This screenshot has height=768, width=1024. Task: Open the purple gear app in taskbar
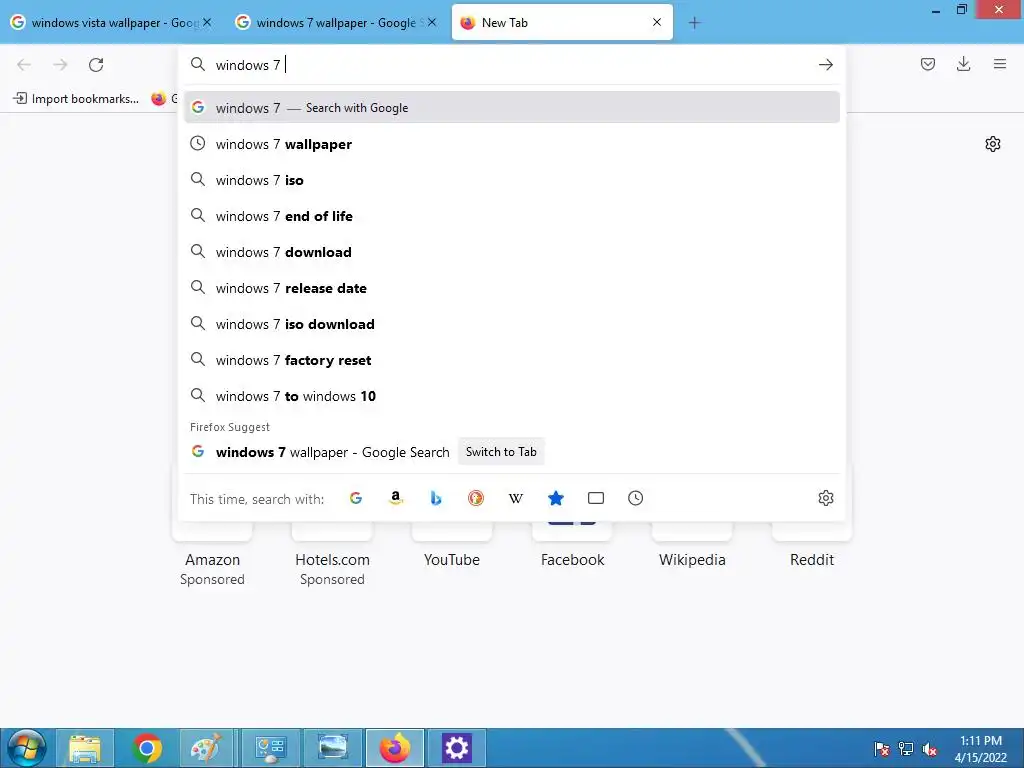pos(456,748)
